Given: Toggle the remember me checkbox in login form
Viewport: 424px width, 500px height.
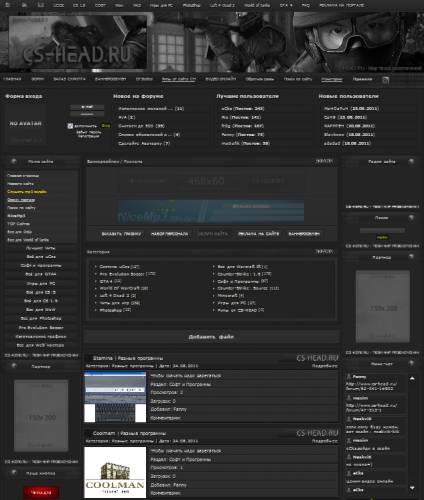Looking at the screenshot, I should tap(70, 126).
